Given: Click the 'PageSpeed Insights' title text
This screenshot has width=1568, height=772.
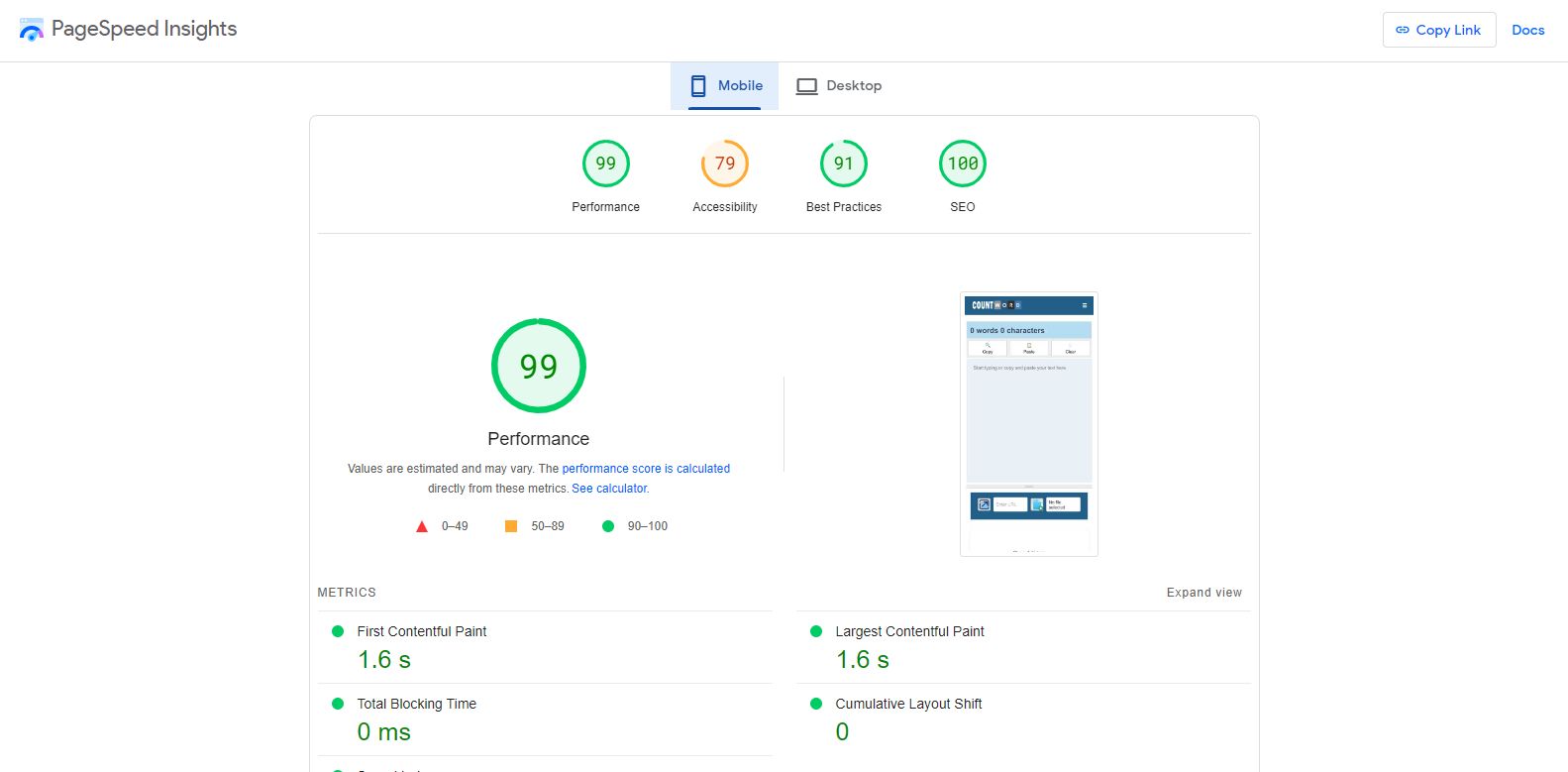Looking at the screenshot, I should click(x=145, y=29).
